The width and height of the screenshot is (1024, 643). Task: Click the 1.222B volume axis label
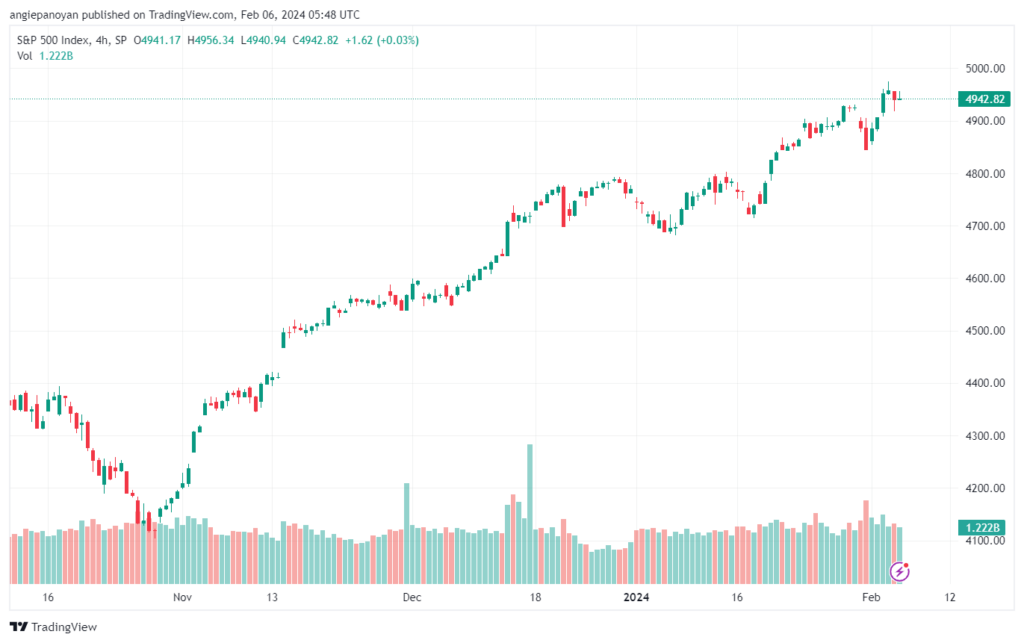982,527
